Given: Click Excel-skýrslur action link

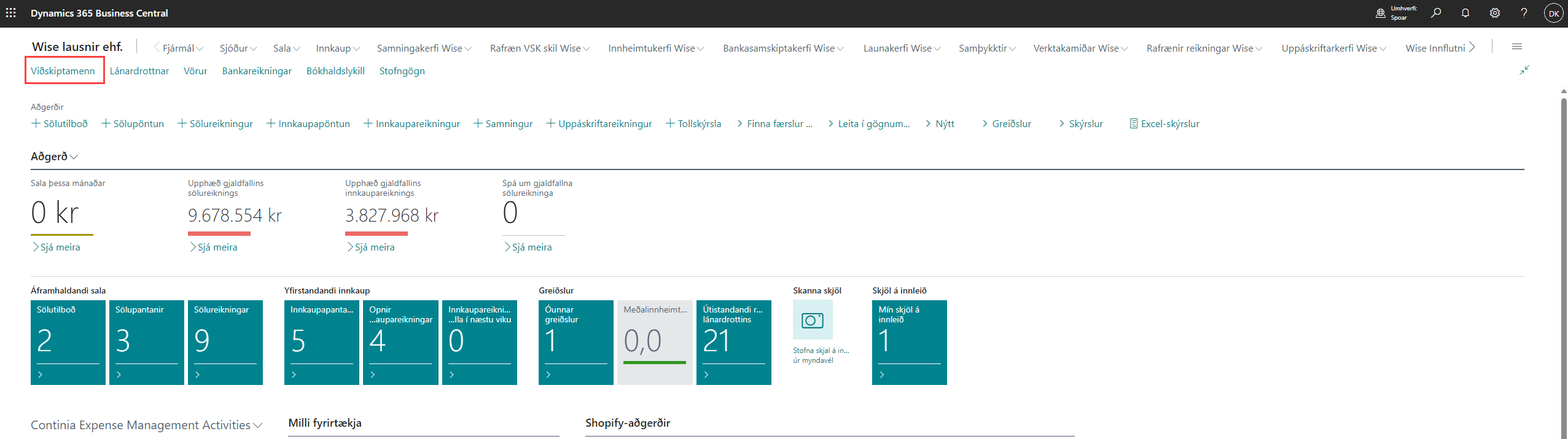Looking at the screenshot, I should point(1164,124).
